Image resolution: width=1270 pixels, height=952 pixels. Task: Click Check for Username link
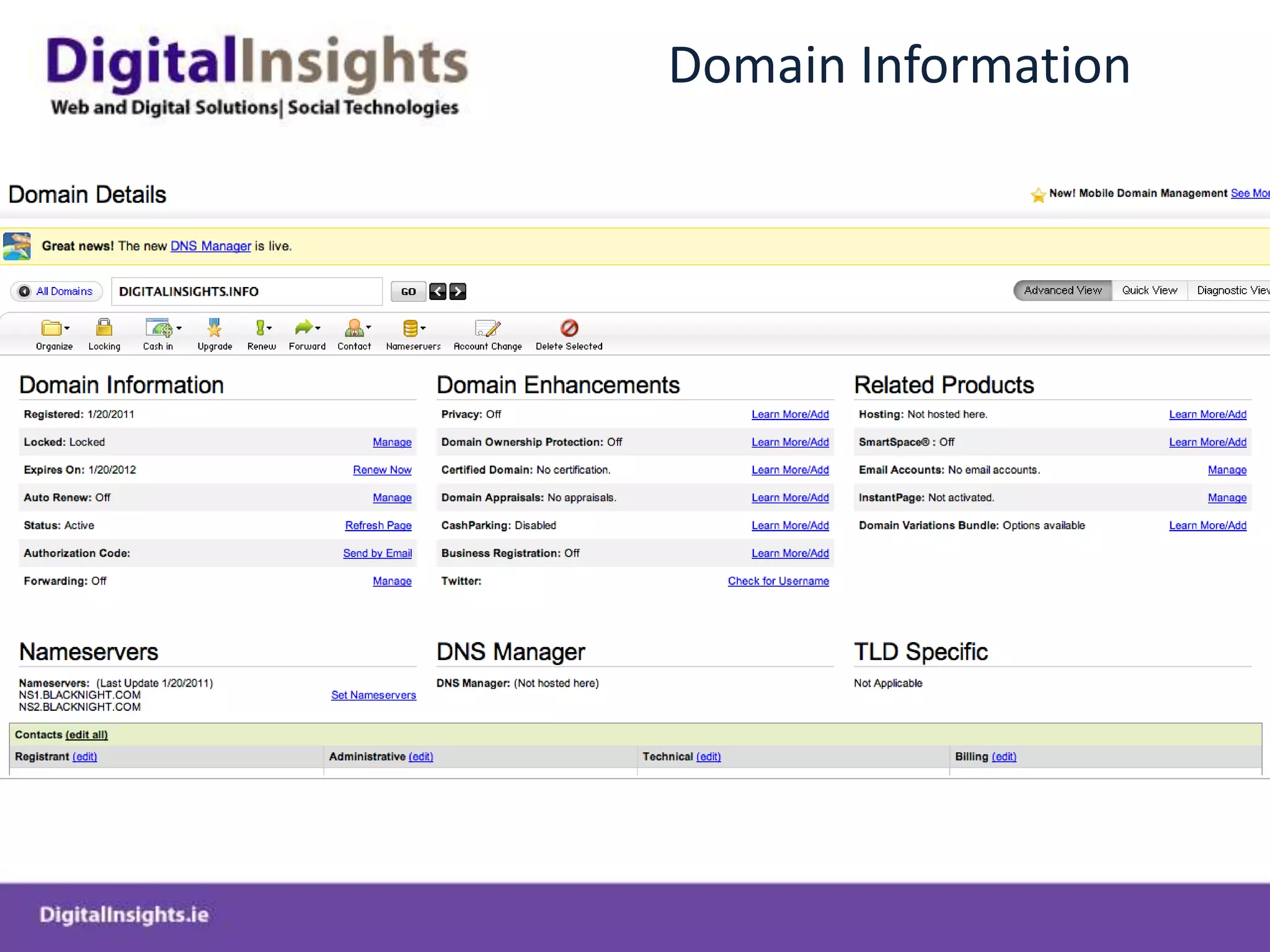[x=778, y=581]
